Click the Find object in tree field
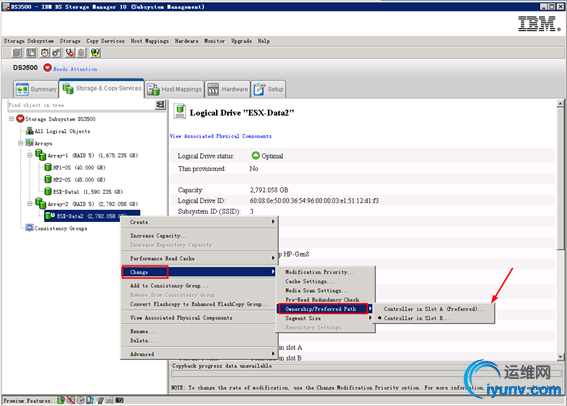The width and height of the screenshot is (567, 406). [81, 105]
